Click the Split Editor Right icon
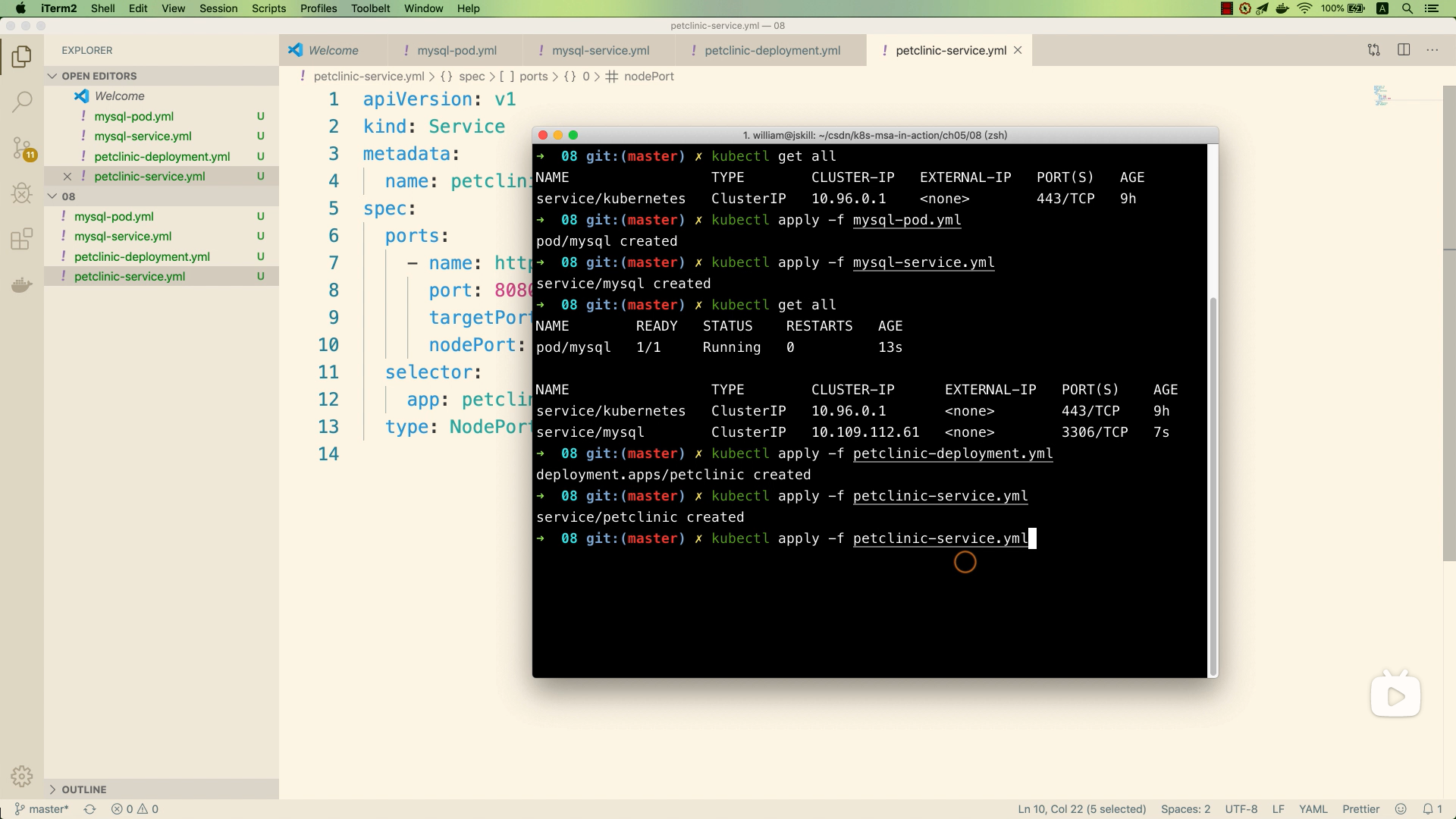The width and height of the screenshot is (1456, 819). [1404, 50]
